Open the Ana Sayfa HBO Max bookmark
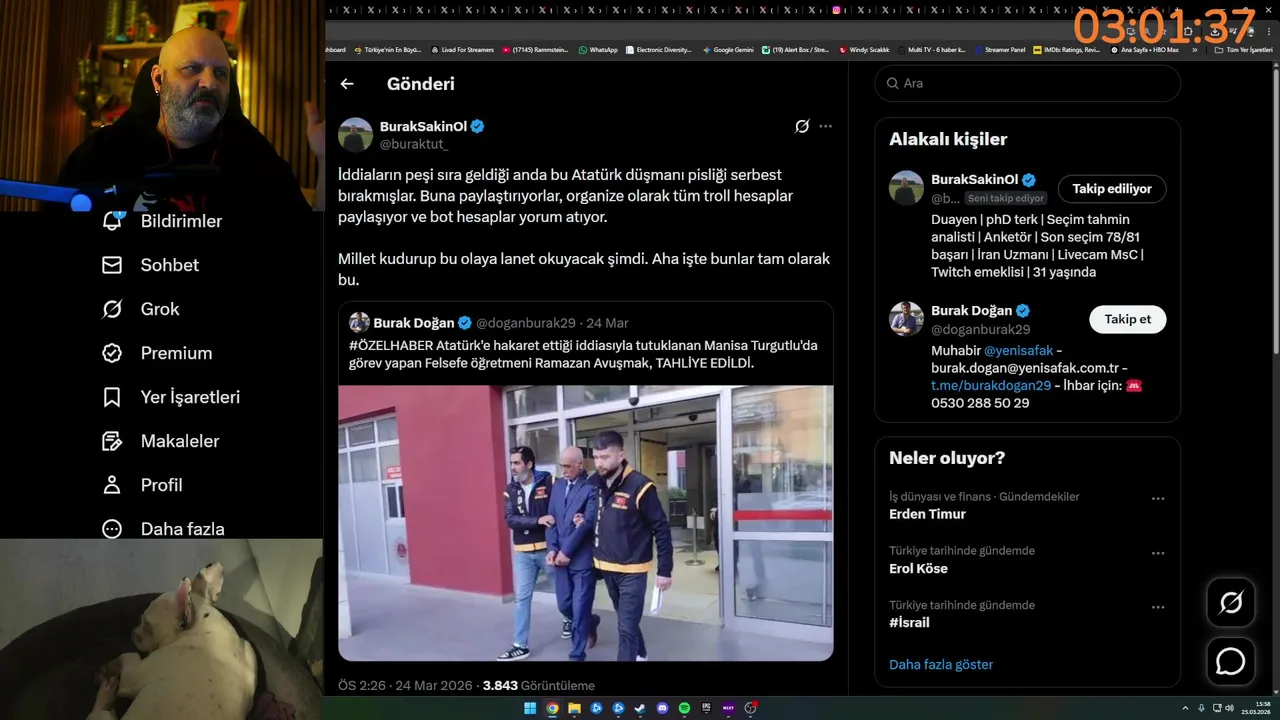This screenshot has width=1280, height=720. pyautogui.click(x=1144, y=49)
